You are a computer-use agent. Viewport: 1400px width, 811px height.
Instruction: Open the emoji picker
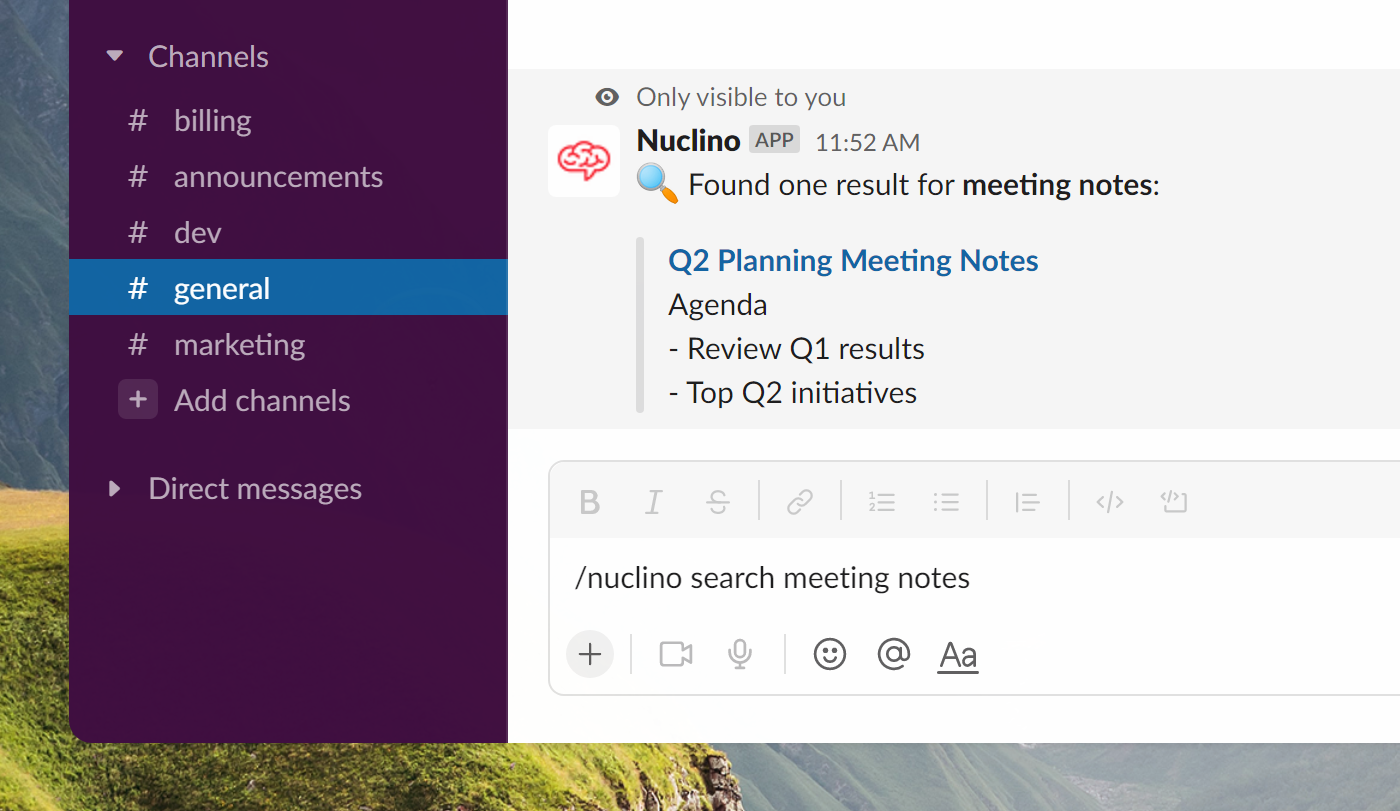pos(830,655)
